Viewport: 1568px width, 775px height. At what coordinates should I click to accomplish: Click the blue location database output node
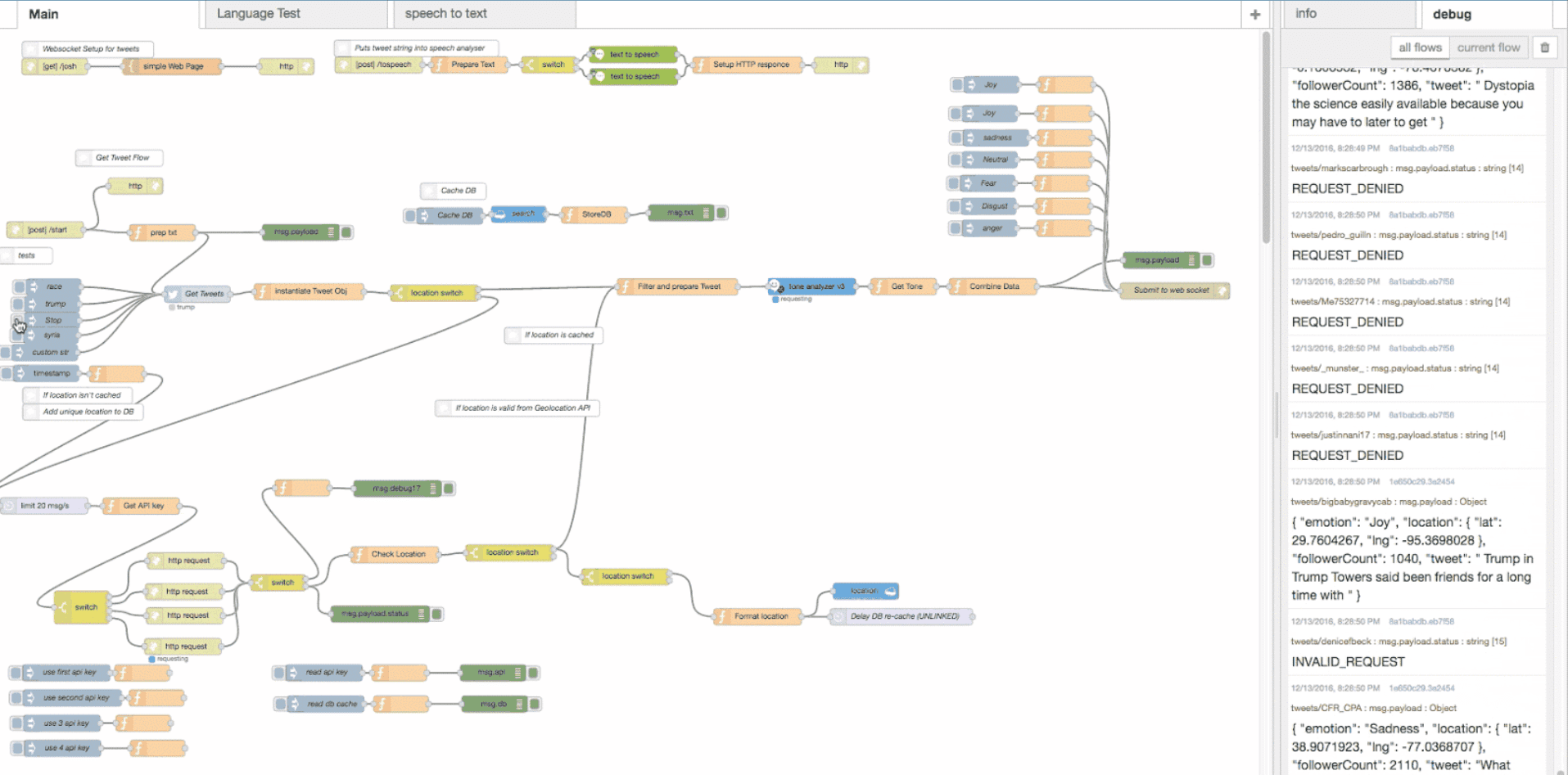click(865, 591)
